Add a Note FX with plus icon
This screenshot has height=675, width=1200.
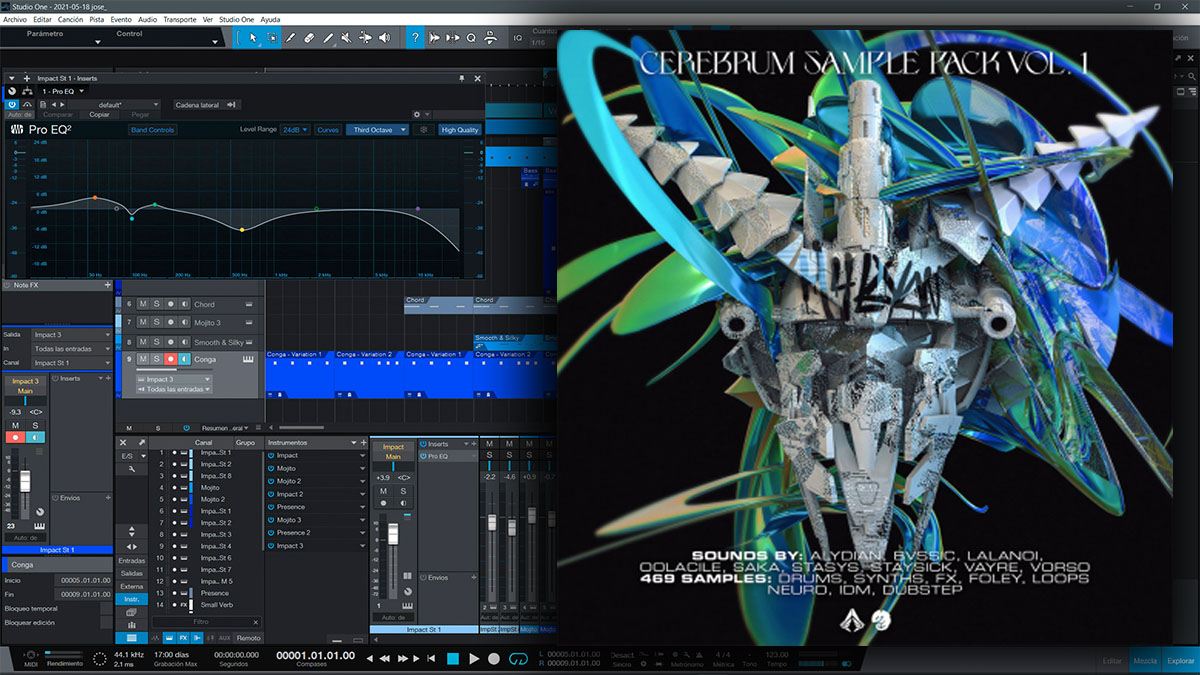(108, 285)
